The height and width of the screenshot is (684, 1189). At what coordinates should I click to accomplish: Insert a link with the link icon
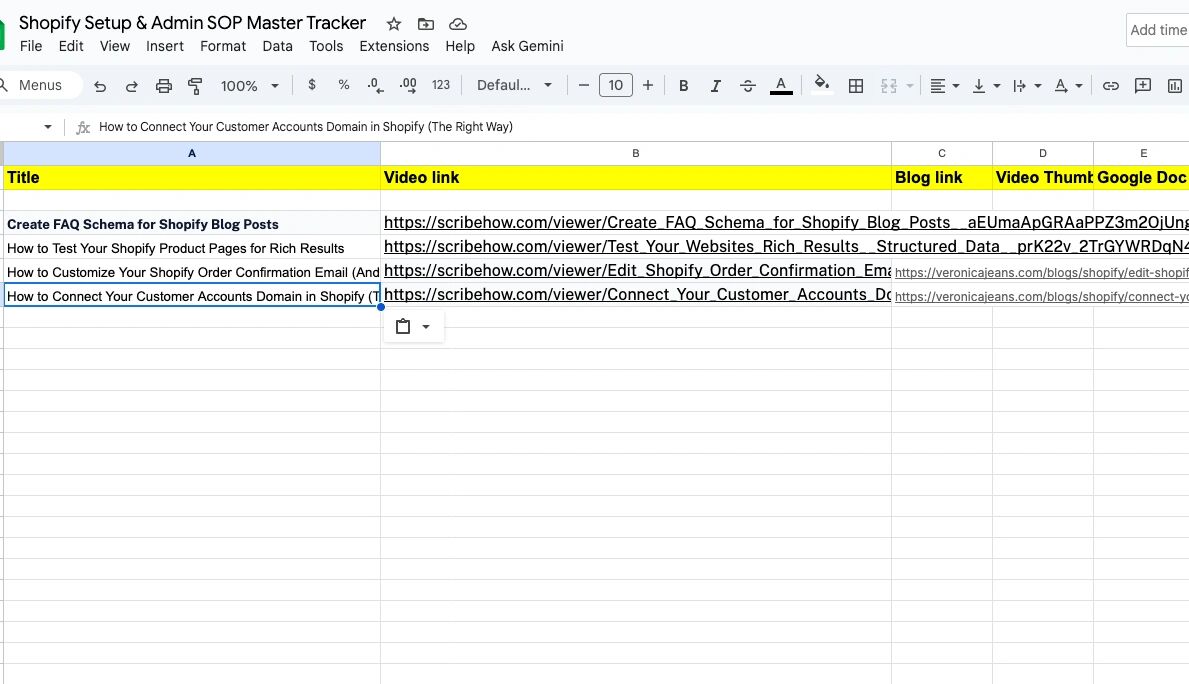coord(1111,86)
